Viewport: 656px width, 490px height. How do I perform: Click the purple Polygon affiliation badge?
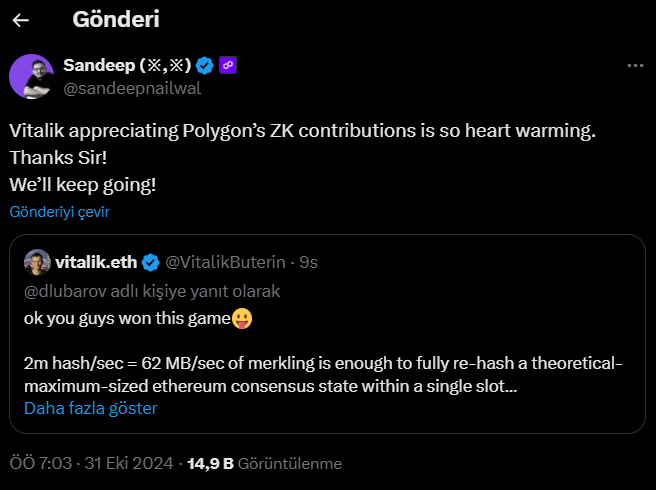(x=227, y=66)
